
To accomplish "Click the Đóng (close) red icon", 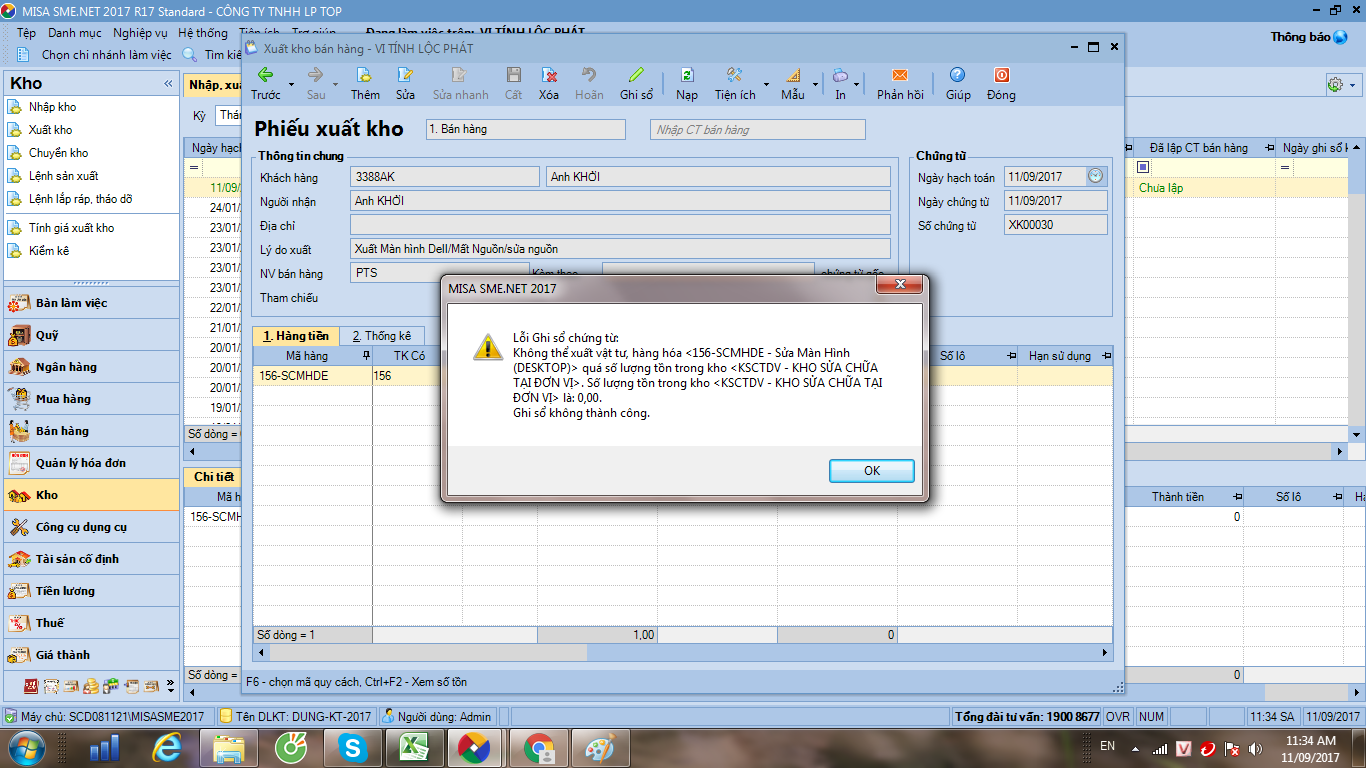I will (1001, 75).
